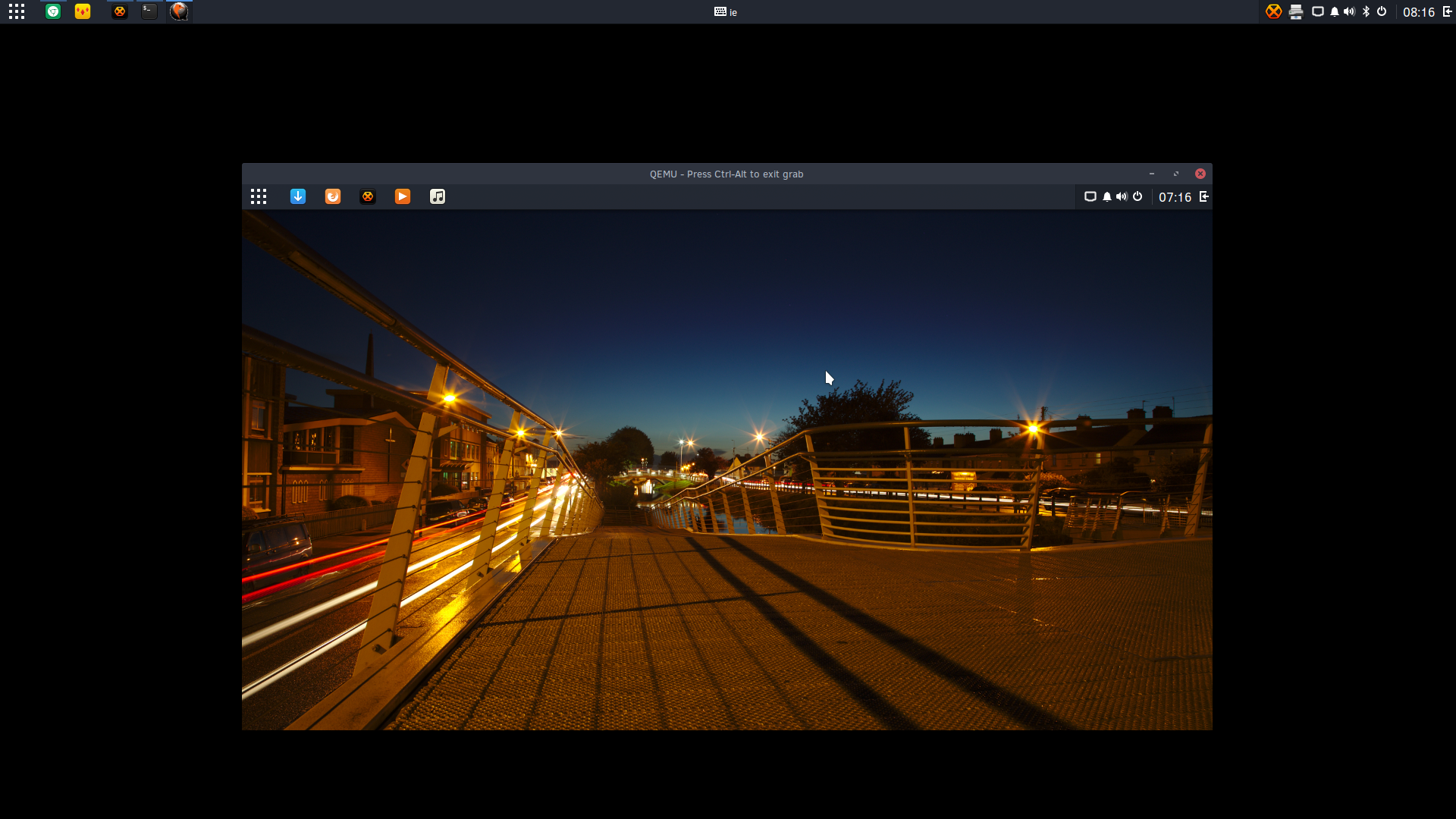Open the printer tray icon
The image size is (1456, 819).
(1296, 11)
